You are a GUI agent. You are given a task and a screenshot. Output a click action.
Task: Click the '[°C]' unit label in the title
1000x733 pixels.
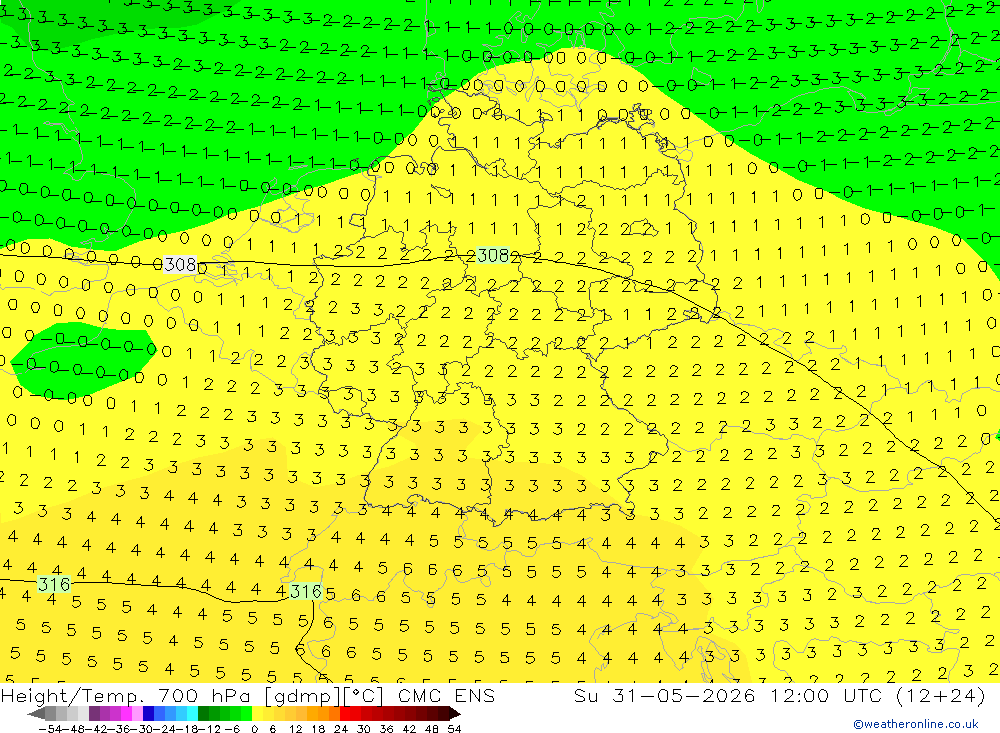click(x=364, y=696)
